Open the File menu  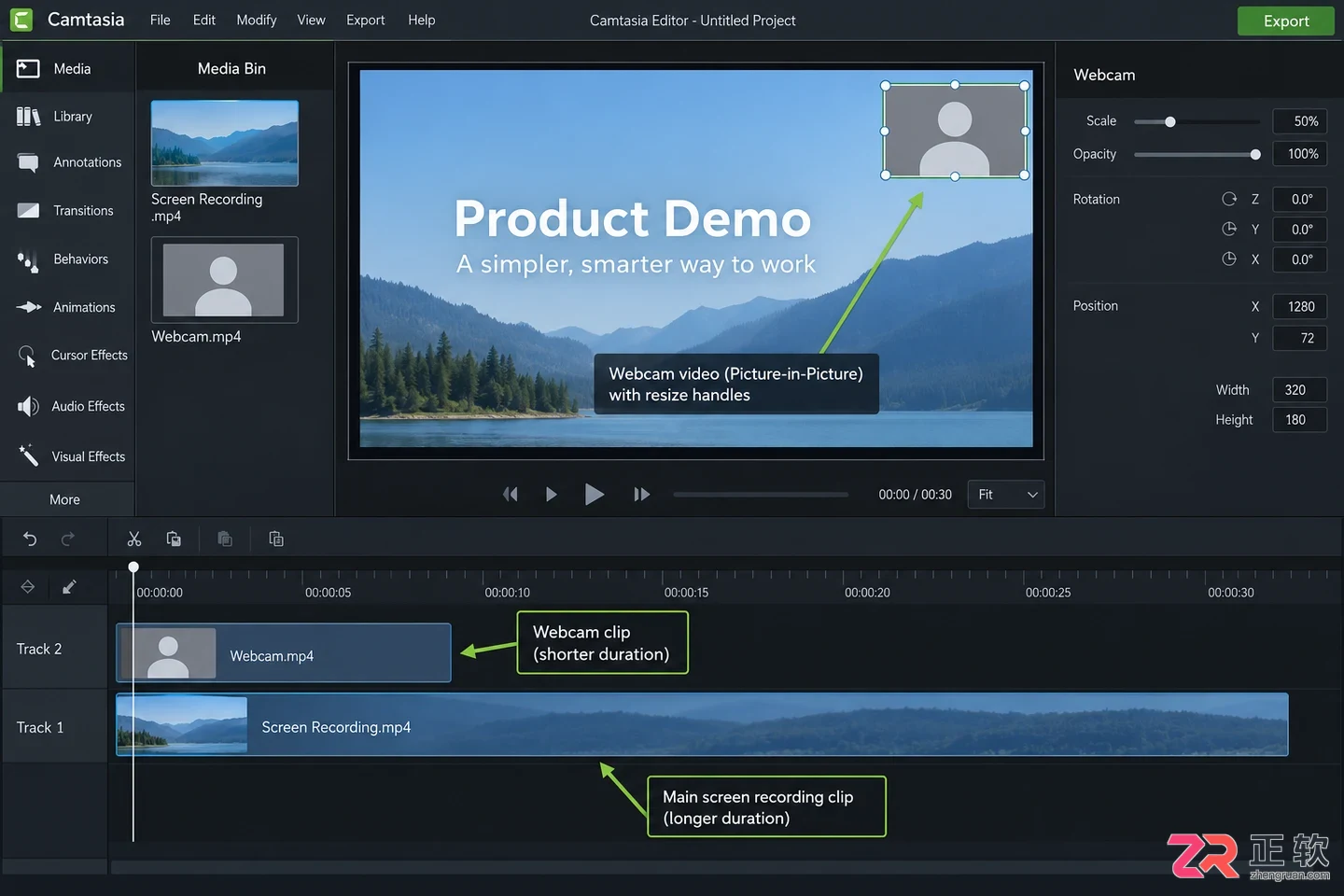tap(161, 20)
